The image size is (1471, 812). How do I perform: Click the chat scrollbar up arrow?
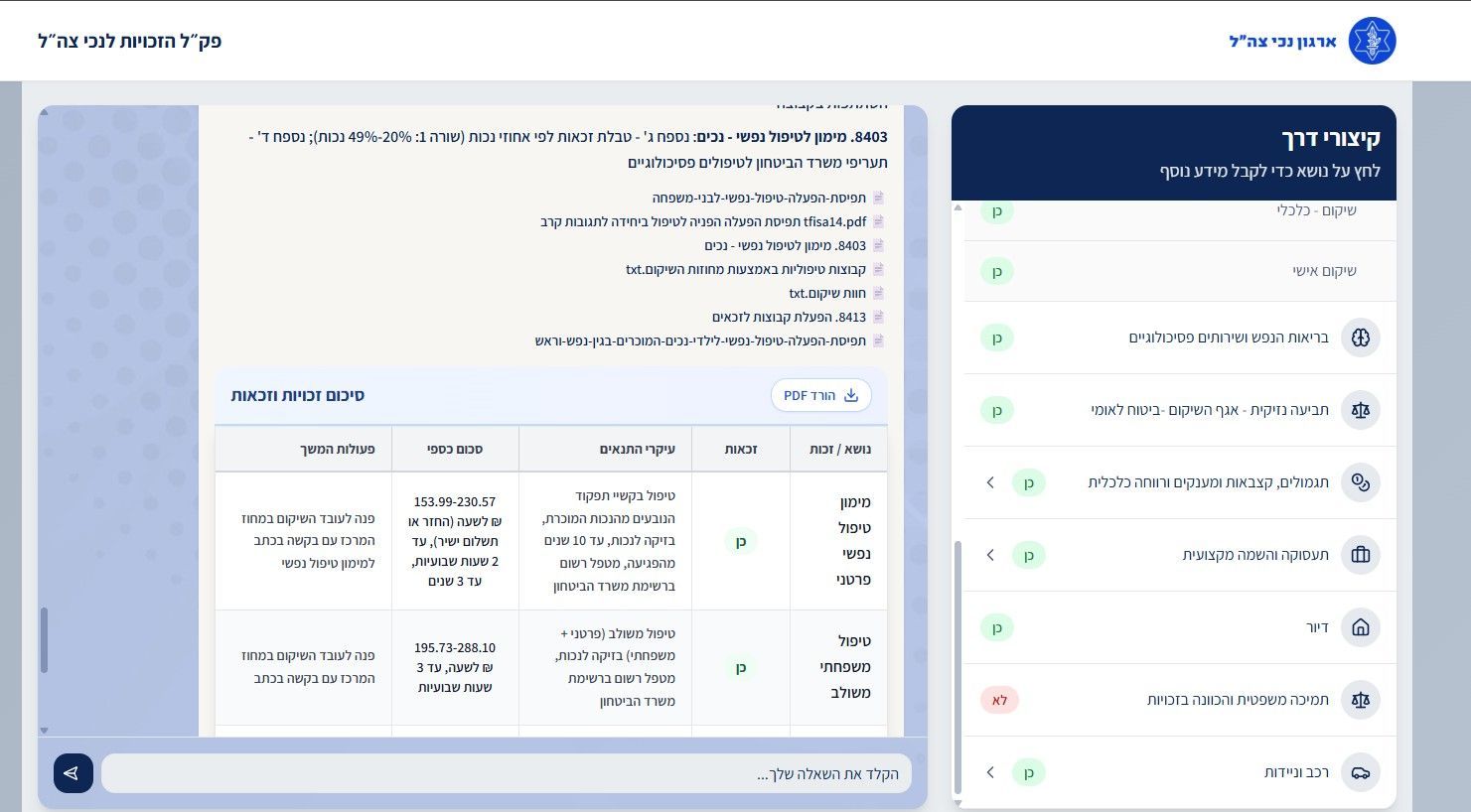[x=44, y=112]
